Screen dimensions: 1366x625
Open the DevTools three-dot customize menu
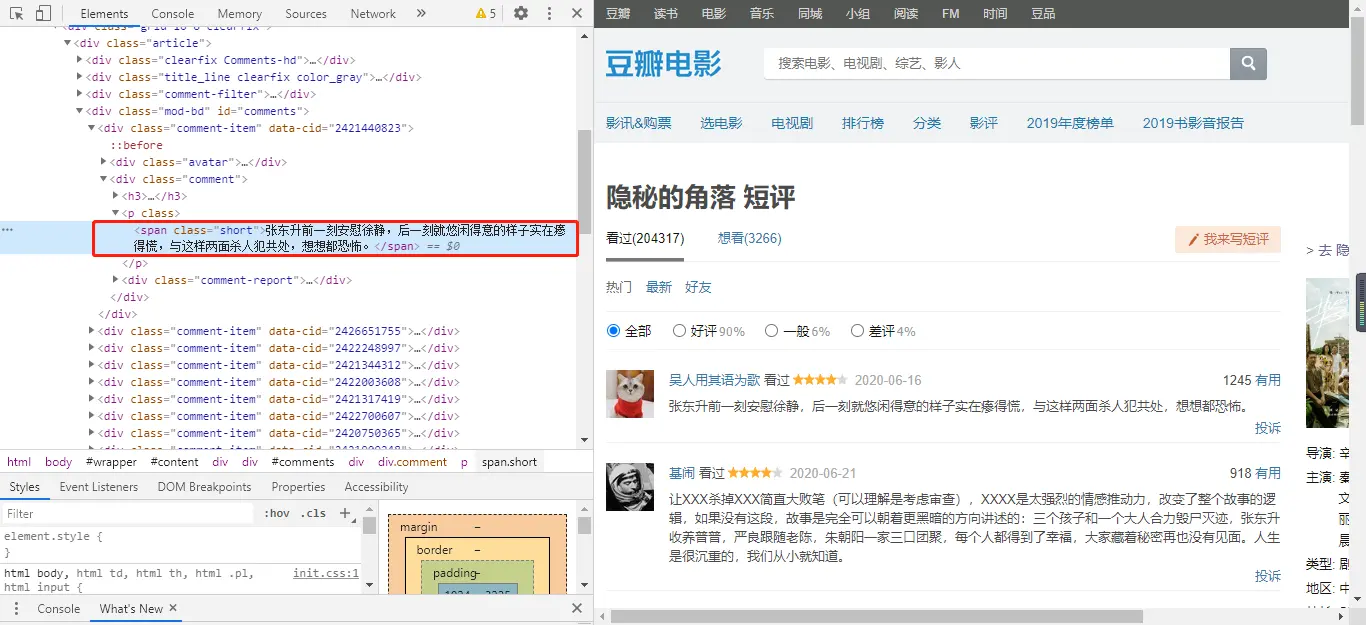549,13
